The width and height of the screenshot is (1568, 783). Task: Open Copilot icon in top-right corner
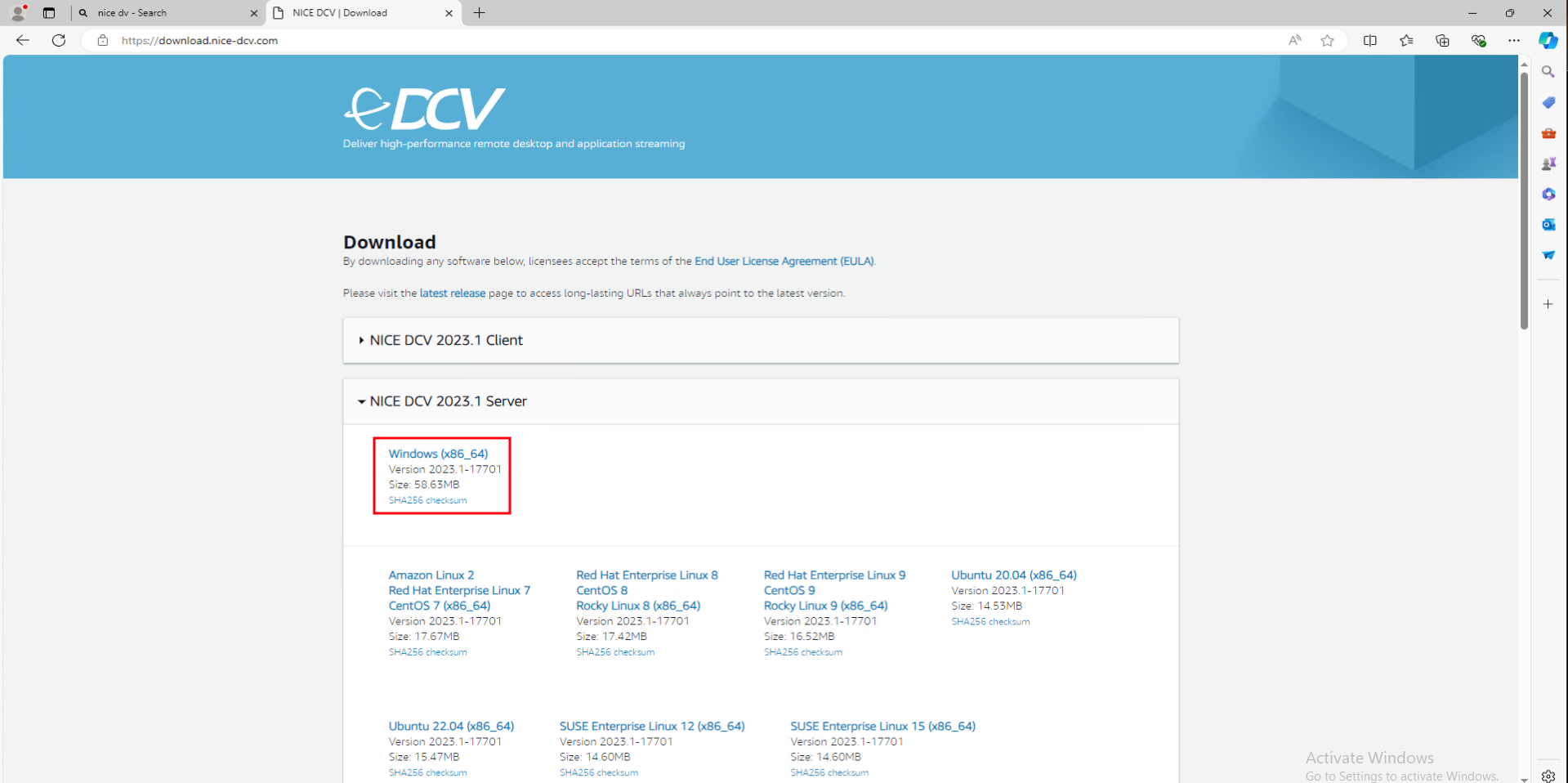[1548, 40]
